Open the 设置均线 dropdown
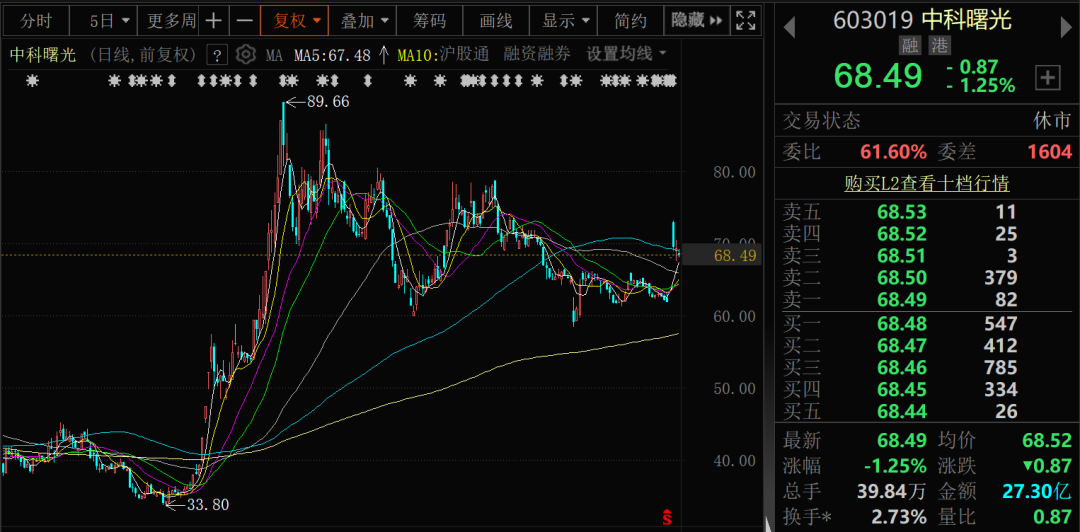The image size is (1080, 532). 626,54
